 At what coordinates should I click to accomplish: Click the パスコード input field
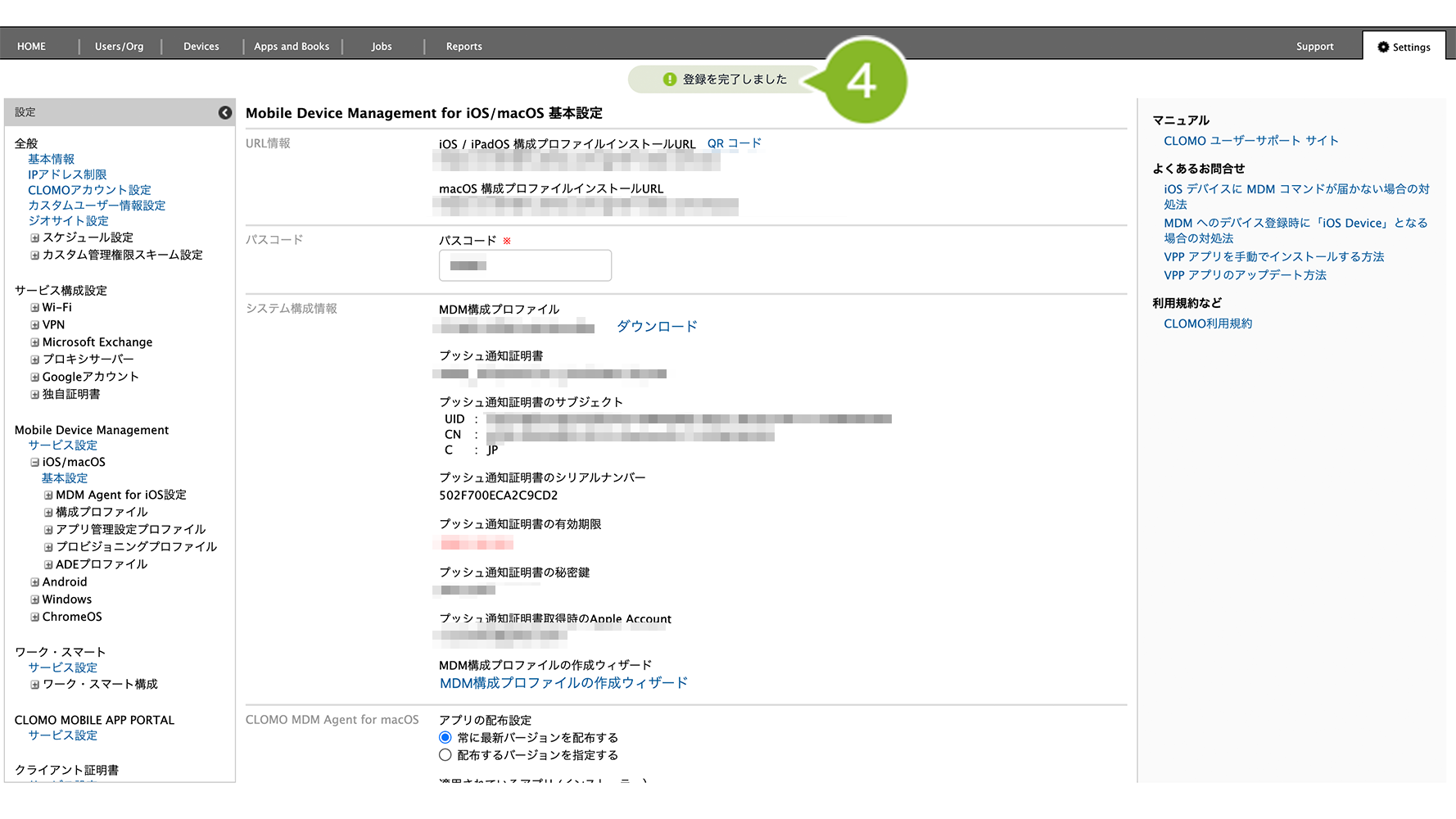(x=525, y=265)
